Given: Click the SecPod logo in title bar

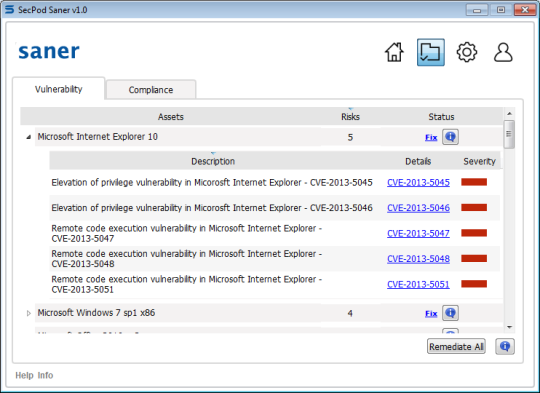Looking at the screenshot, I should [x=9, y=10].
